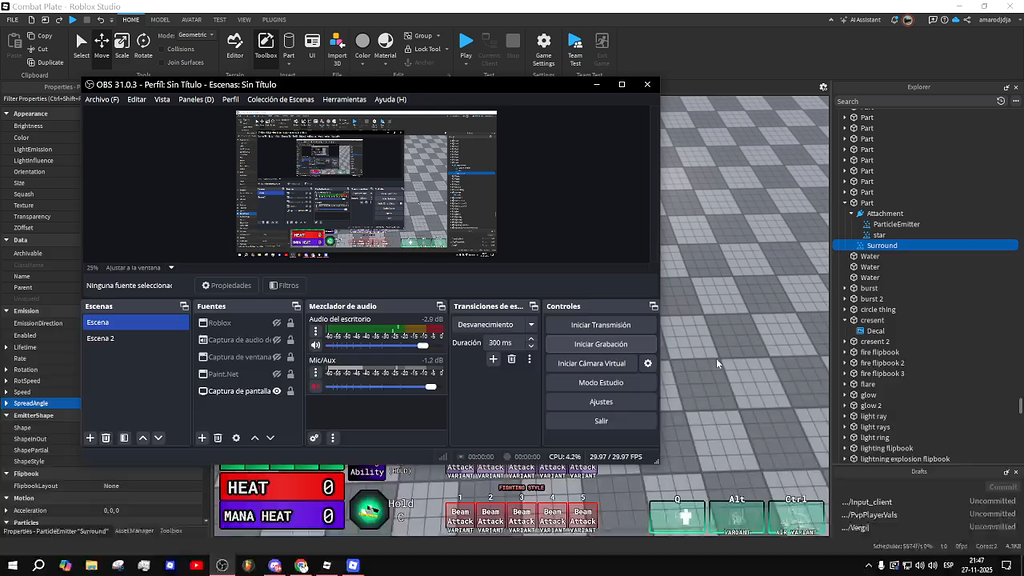Switch to the MODEL ribbon tab
Screen dimensions: 1024x576
160,20
